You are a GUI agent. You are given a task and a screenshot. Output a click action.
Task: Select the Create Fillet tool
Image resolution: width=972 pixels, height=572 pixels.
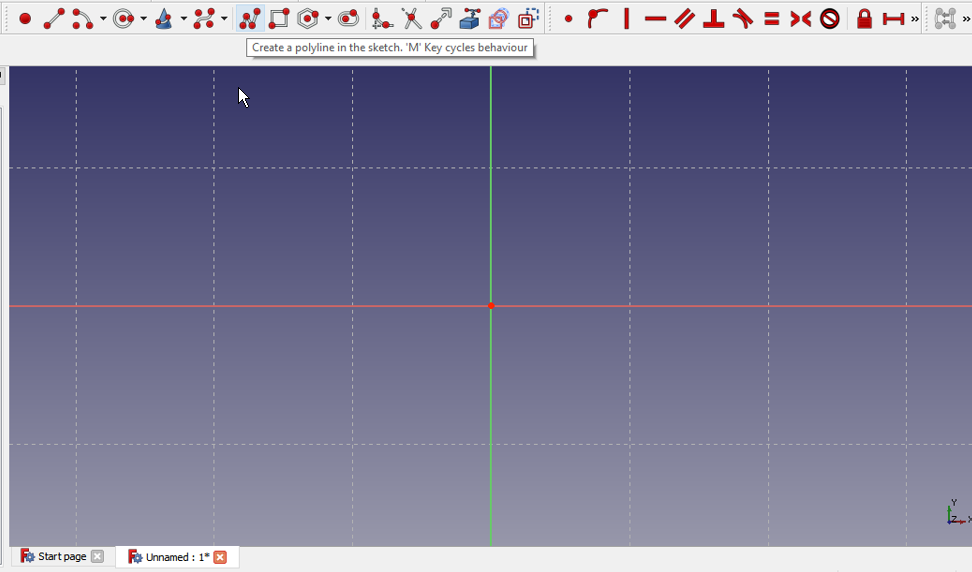pyautogui.click(x=382, y=19)
